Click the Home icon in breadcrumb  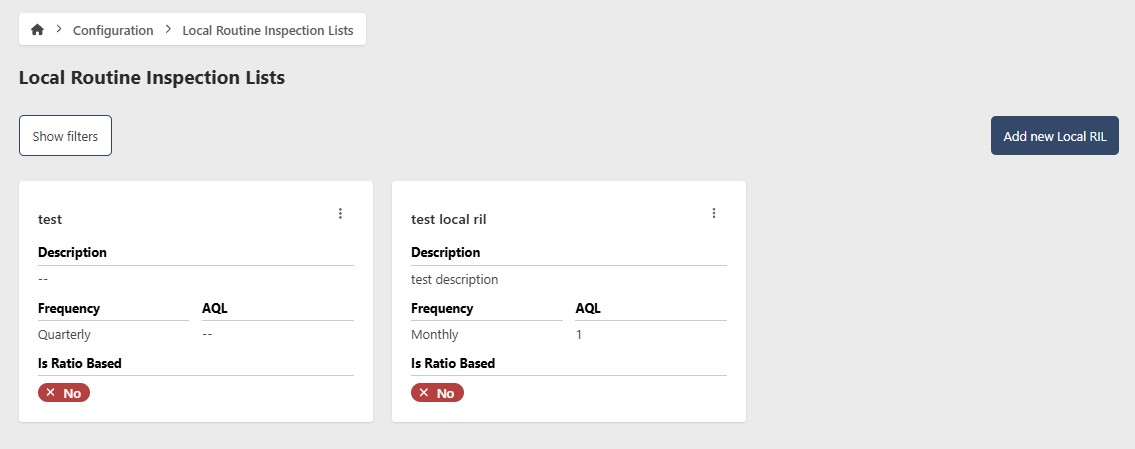(37, 30)
